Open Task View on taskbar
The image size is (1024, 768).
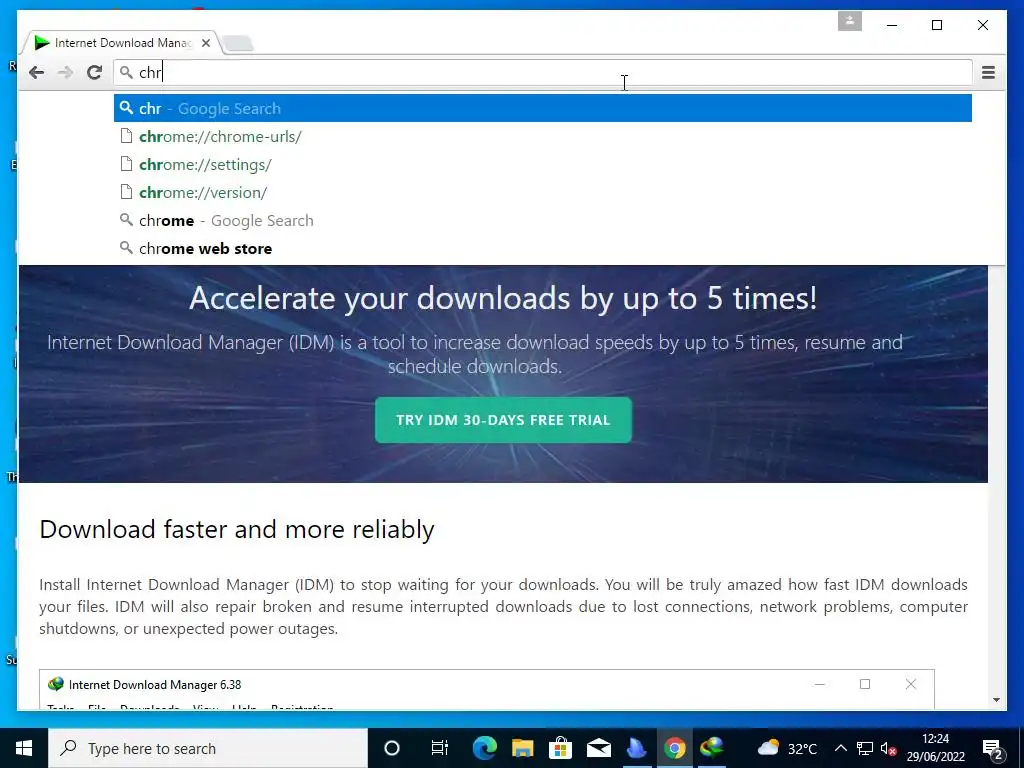pos(440,748)
